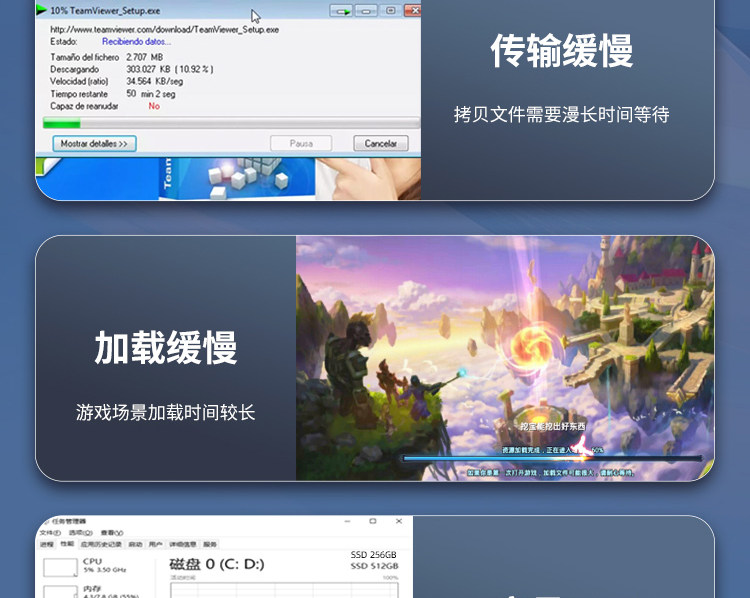Minimize the 任务管理器 window
This screenshot has height=598, width=750.
pyautogui.click(x=348, y=521)
